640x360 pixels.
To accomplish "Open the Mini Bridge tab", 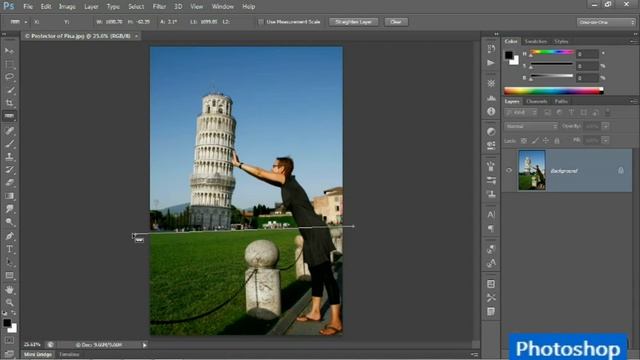I will point(38,354).
